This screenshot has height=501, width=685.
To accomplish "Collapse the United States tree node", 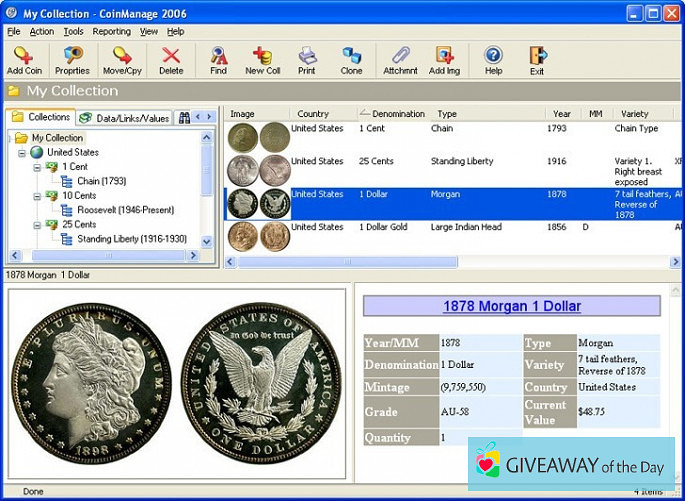I will click(22, 152).
